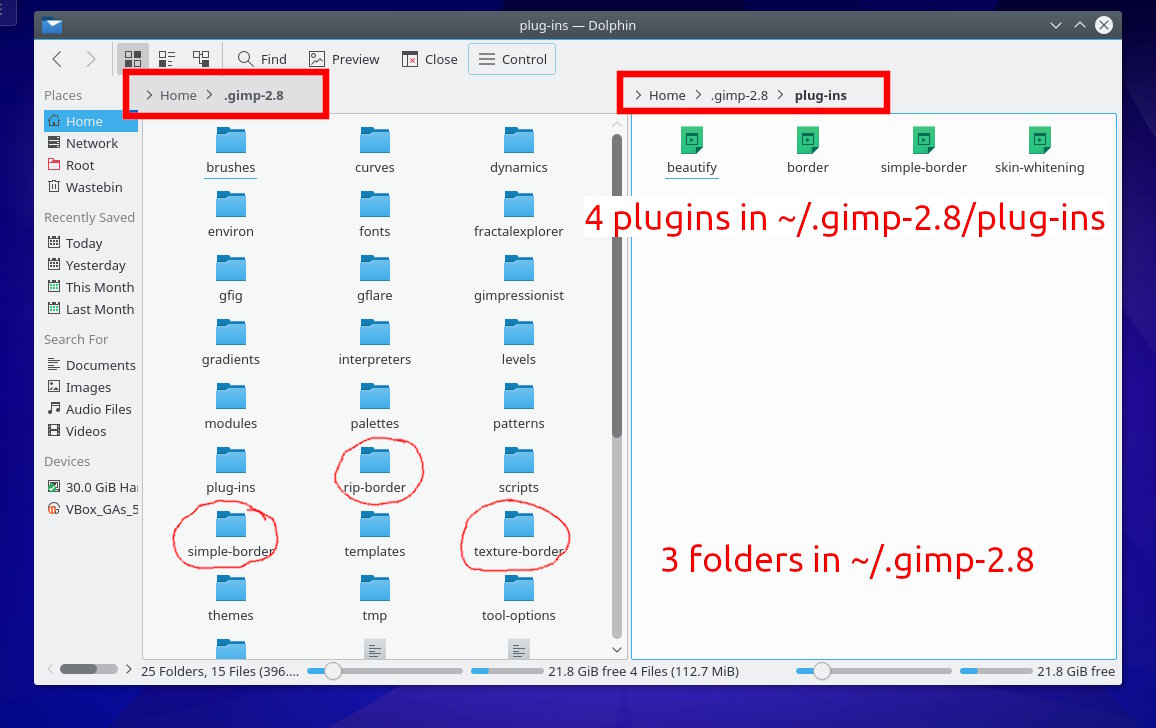
Task: Expand arrow after Home in left breadcrumb
Action: tap(209, 95)
